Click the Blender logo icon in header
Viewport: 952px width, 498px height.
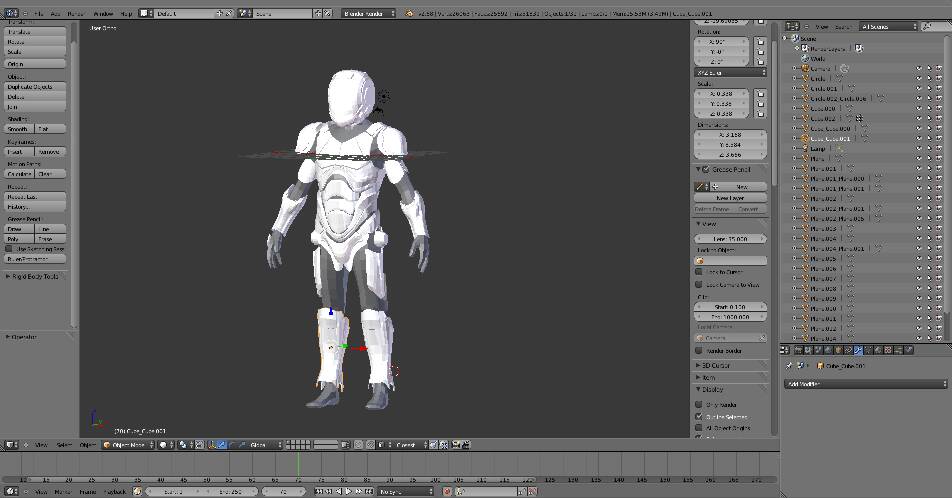point(410,13)
